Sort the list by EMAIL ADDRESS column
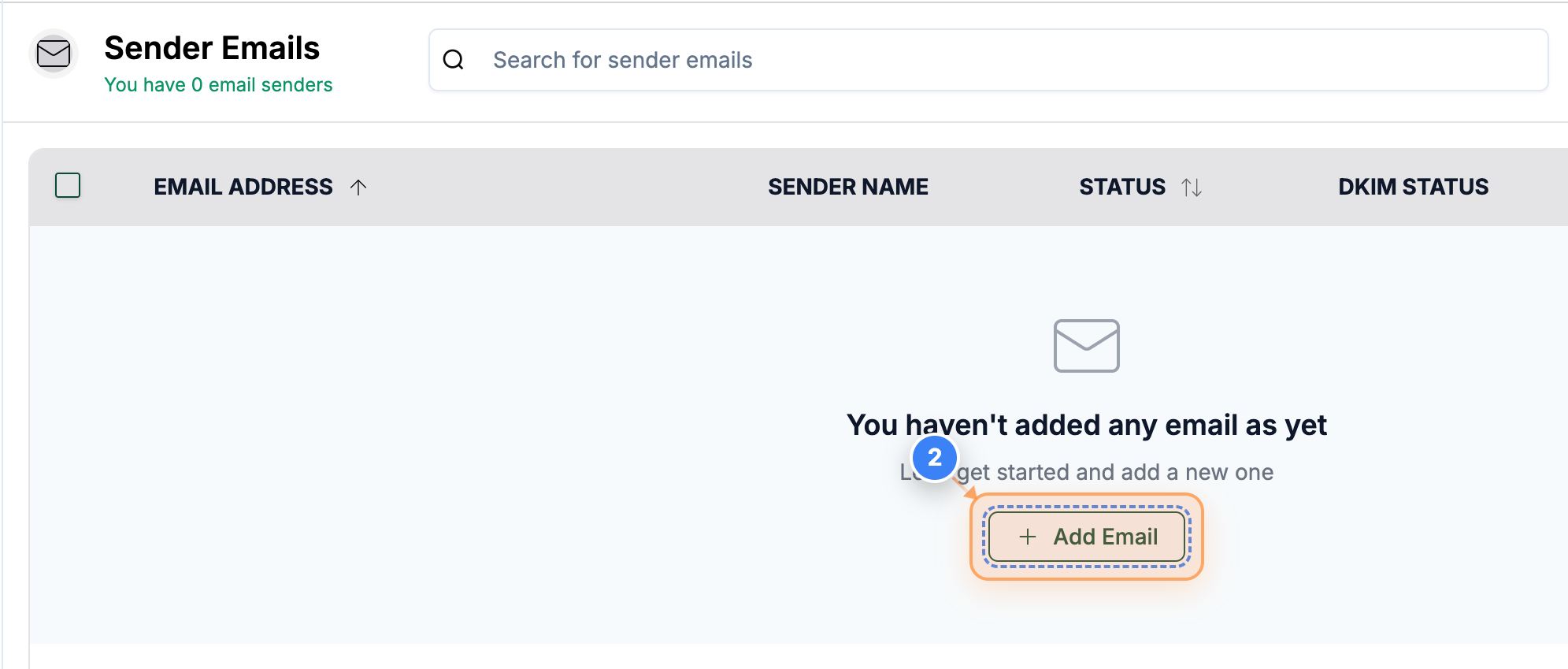Image resolution: width=1568 pixels, height=669 pixels. [x=243, y=187]
